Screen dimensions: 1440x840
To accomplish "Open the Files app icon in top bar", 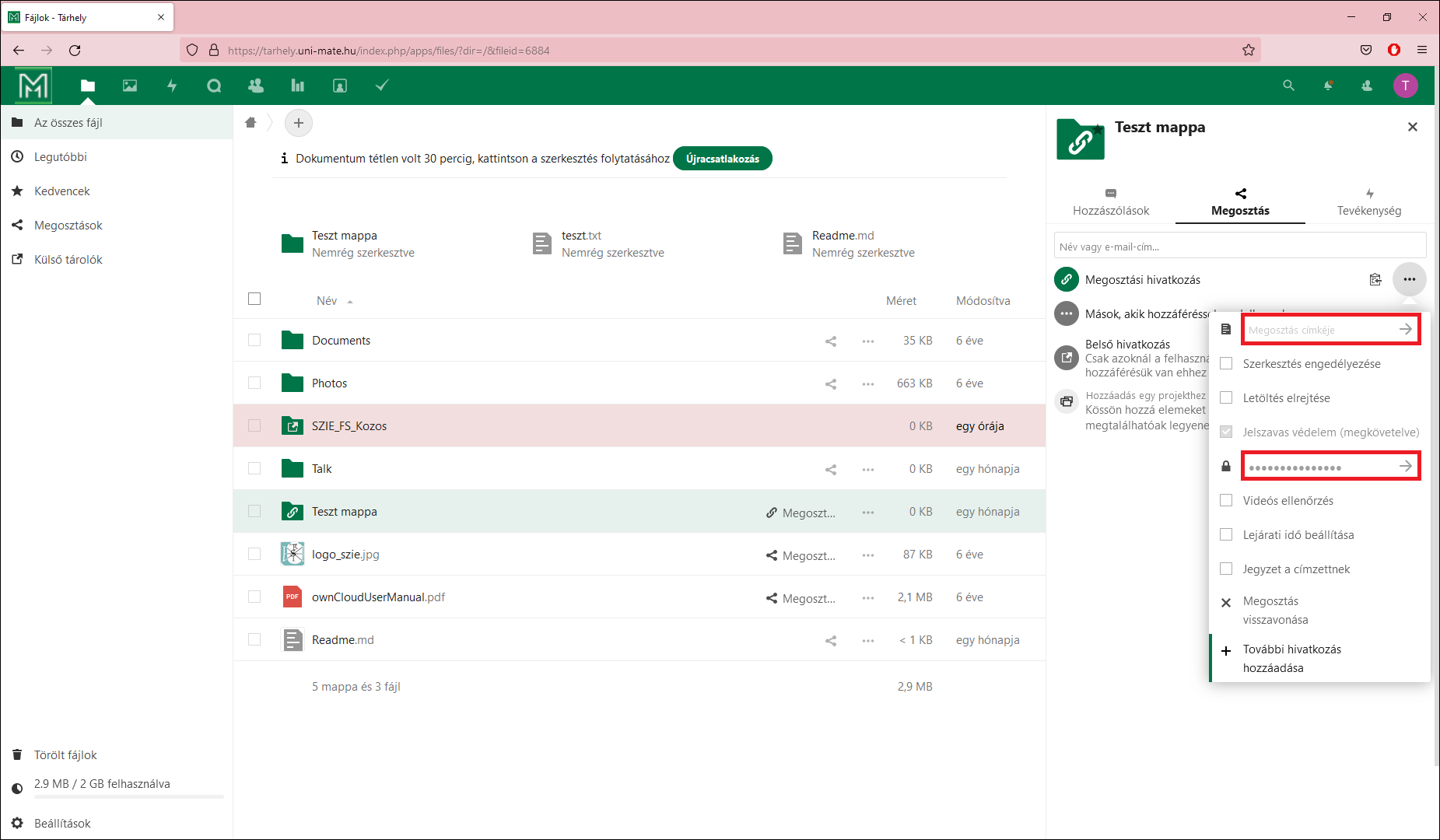I will (x=88, y=86).
